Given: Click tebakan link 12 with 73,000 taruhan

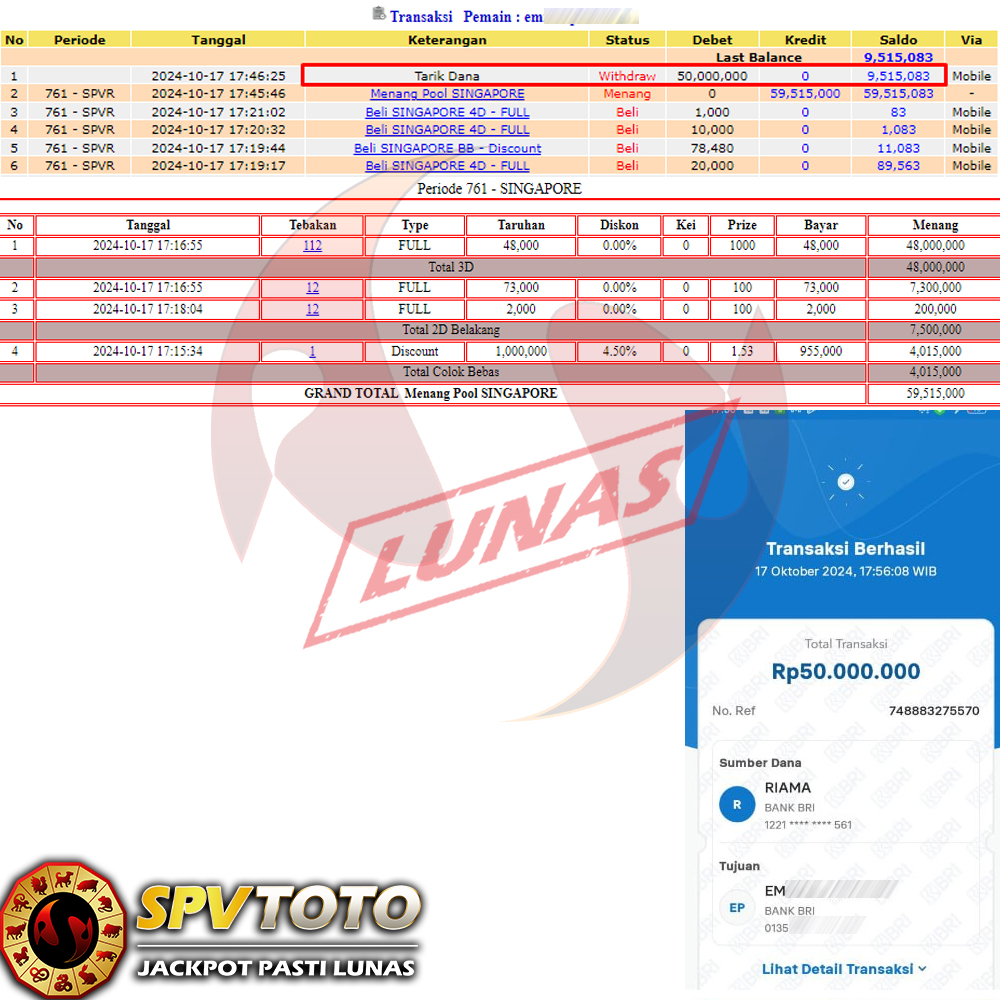Looking at the screenshot, I should click(x=312, y=288).
